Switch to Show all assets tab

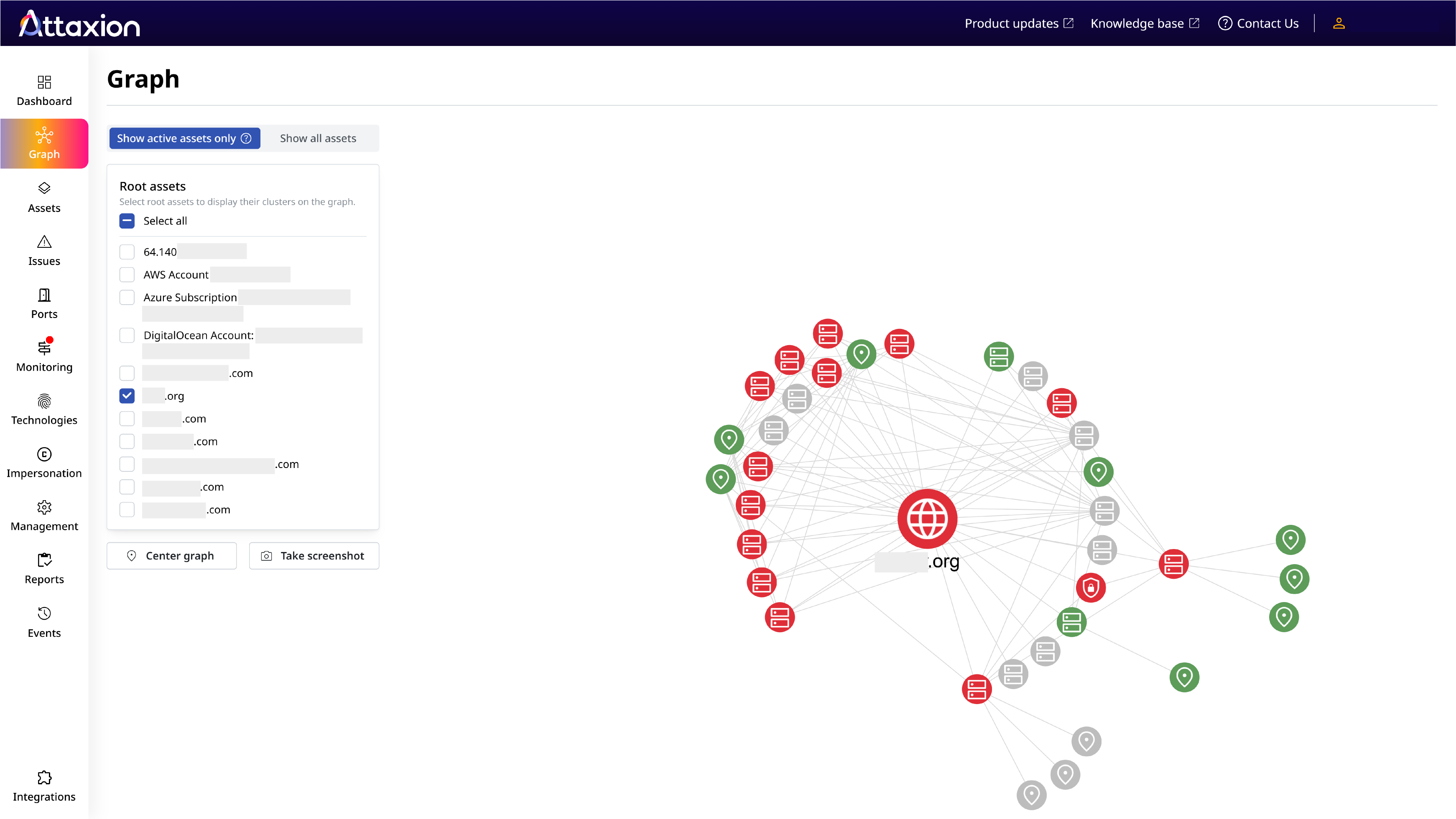(x=318, y=138)
